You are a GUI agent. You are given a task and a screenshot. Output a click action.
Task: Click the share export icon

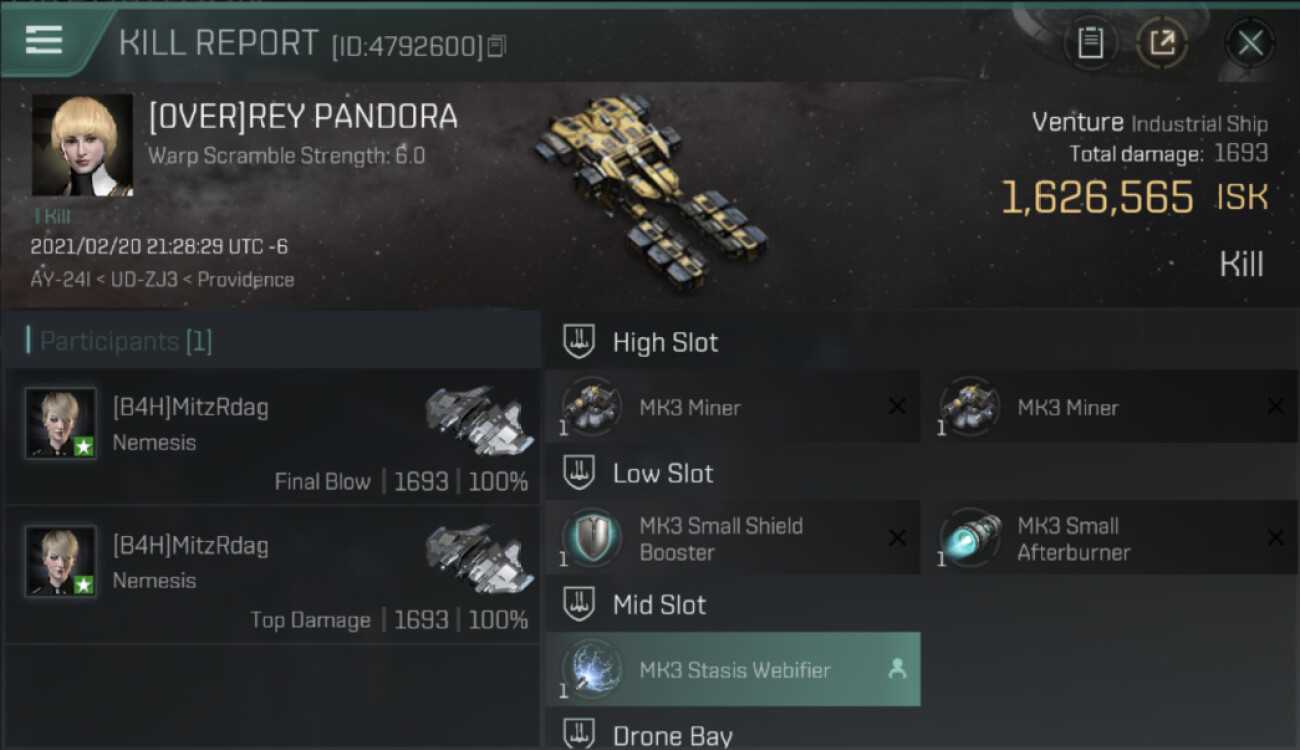point(1162,43)
